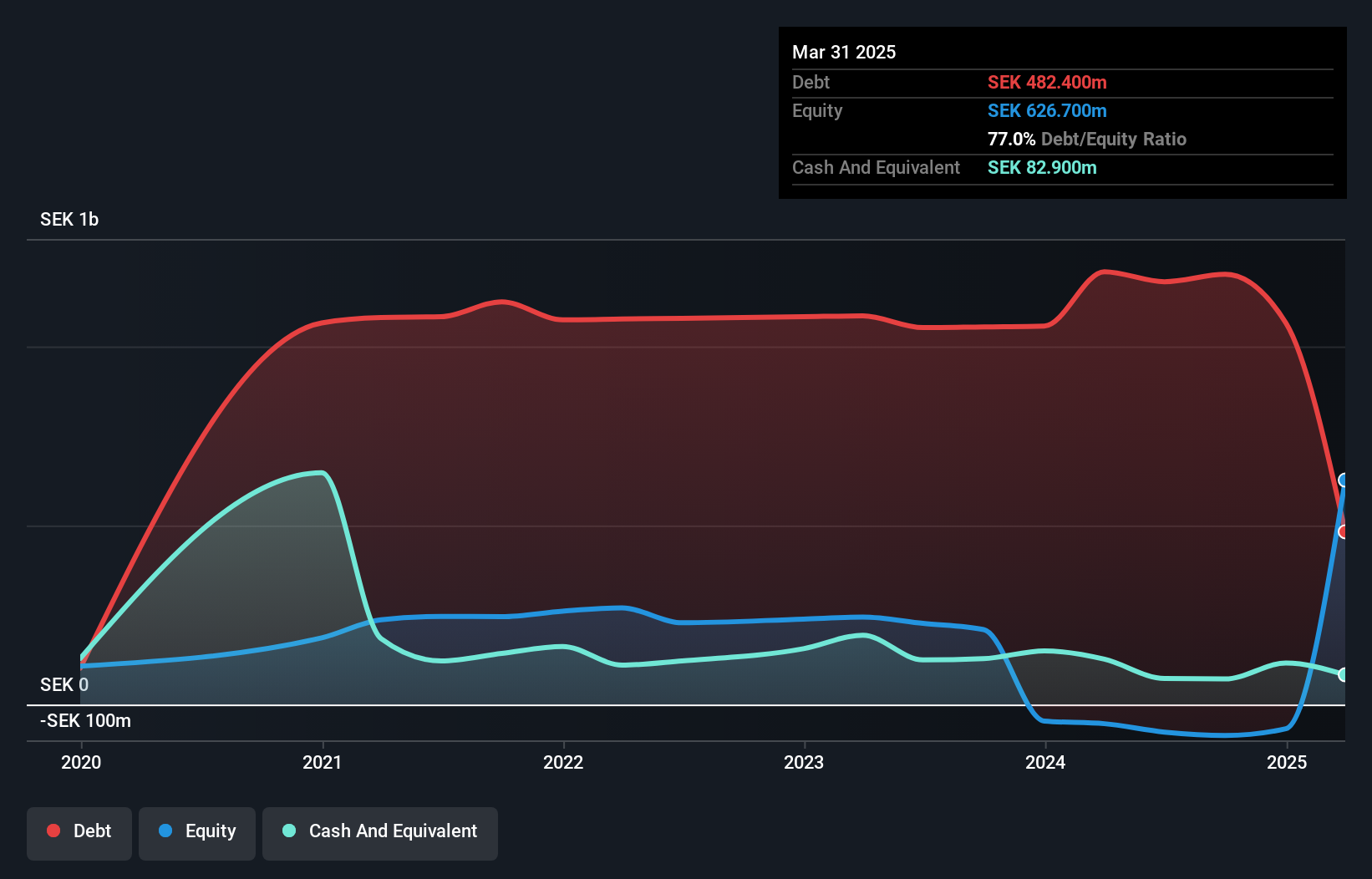1372x879 pixels.
Task: Click the red Debt legend dot
Action: click(53, 831)
